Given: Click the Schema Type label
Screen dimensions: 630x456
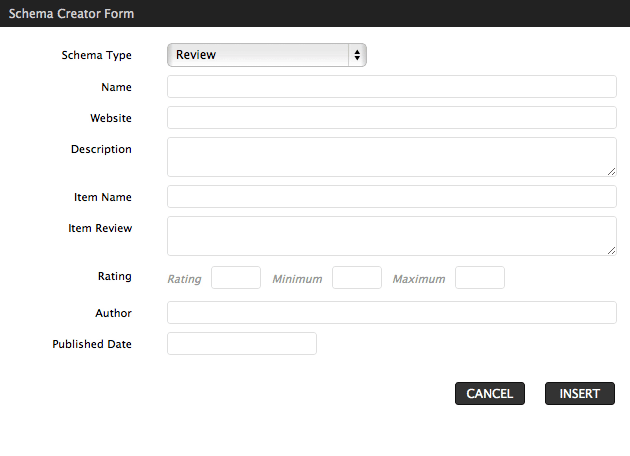Looking at the screenshot, I should coord(96,55).
